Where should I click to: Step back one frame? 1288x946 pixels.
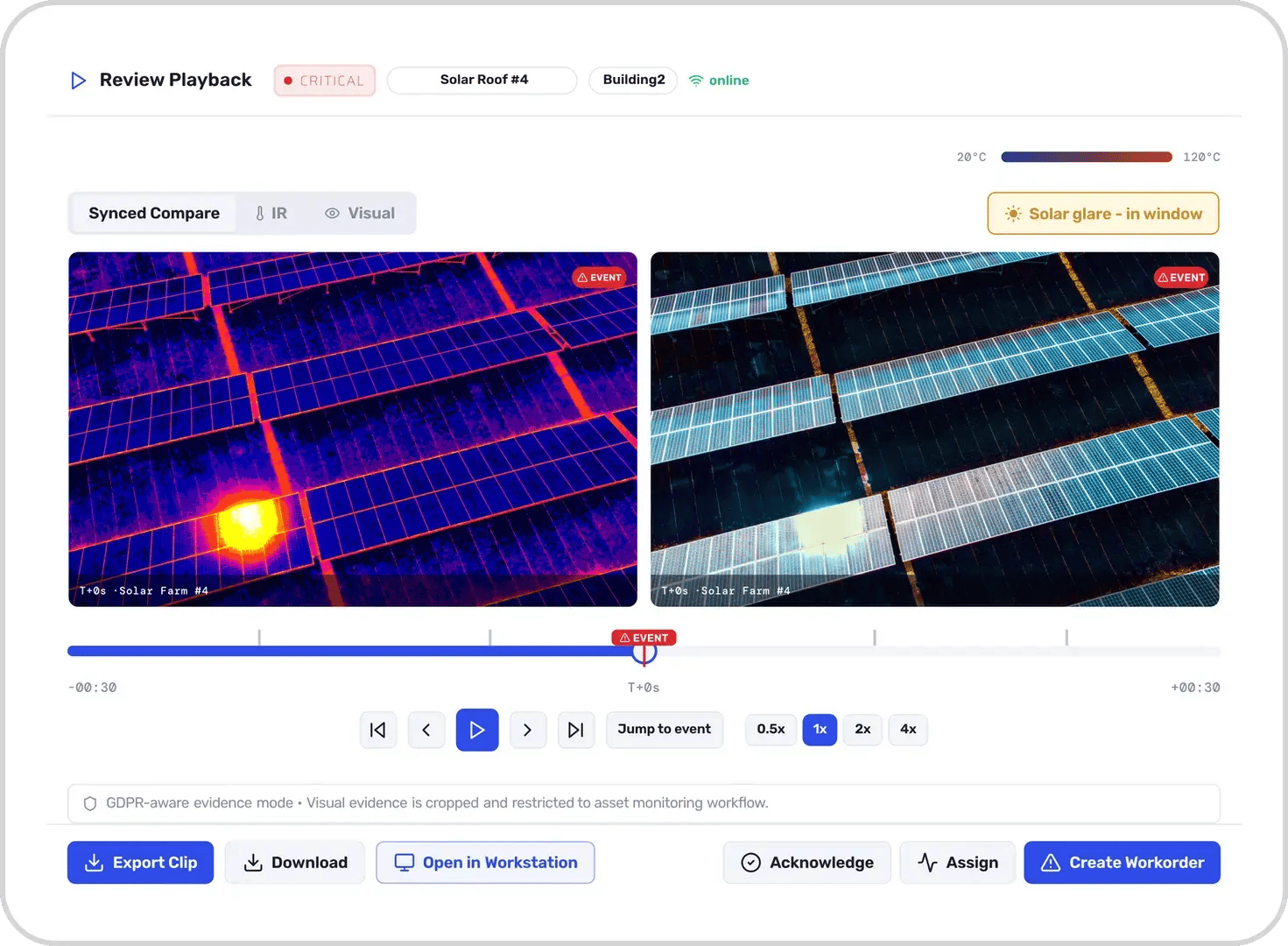426,730
